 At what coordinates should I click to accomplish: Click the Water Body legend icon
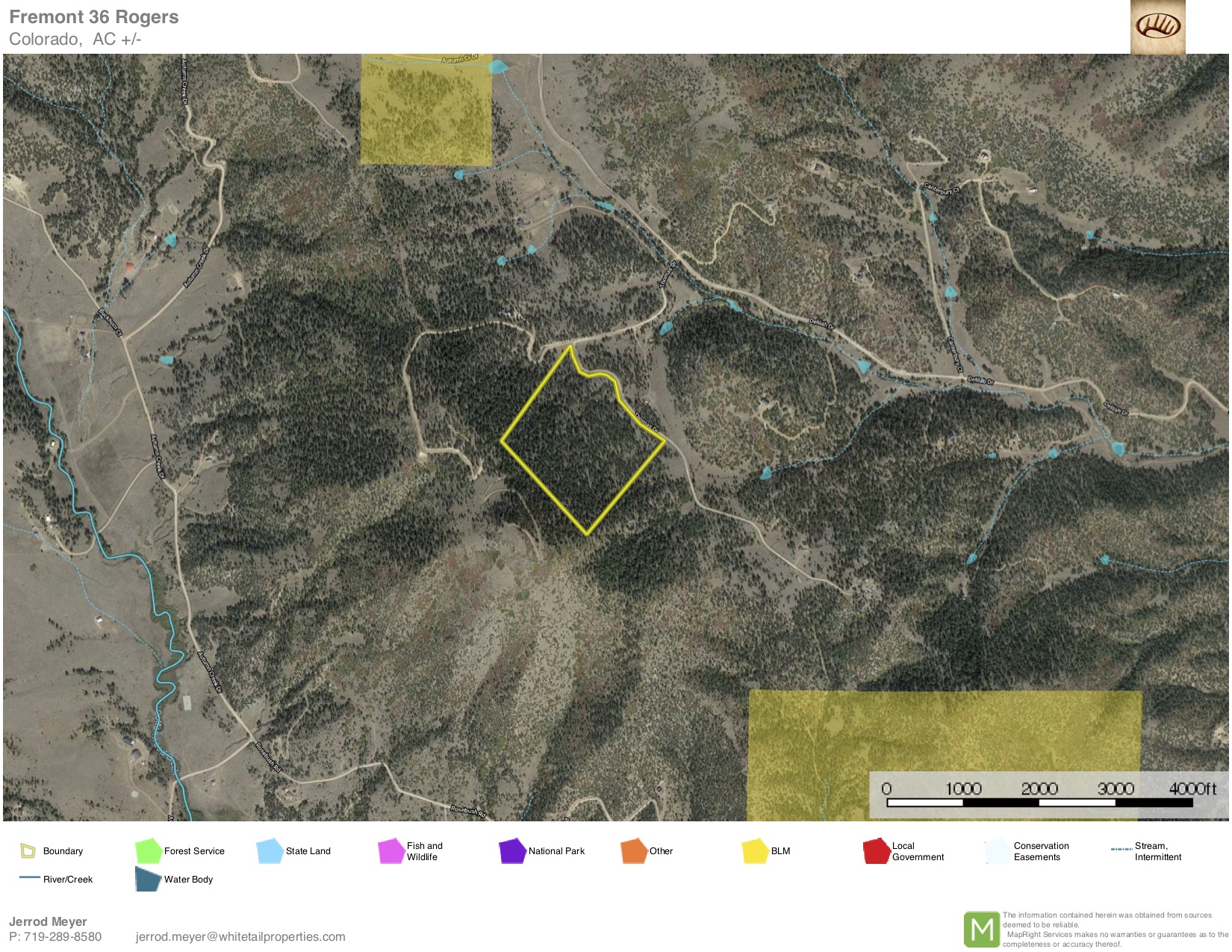click(x=148, y=879)
